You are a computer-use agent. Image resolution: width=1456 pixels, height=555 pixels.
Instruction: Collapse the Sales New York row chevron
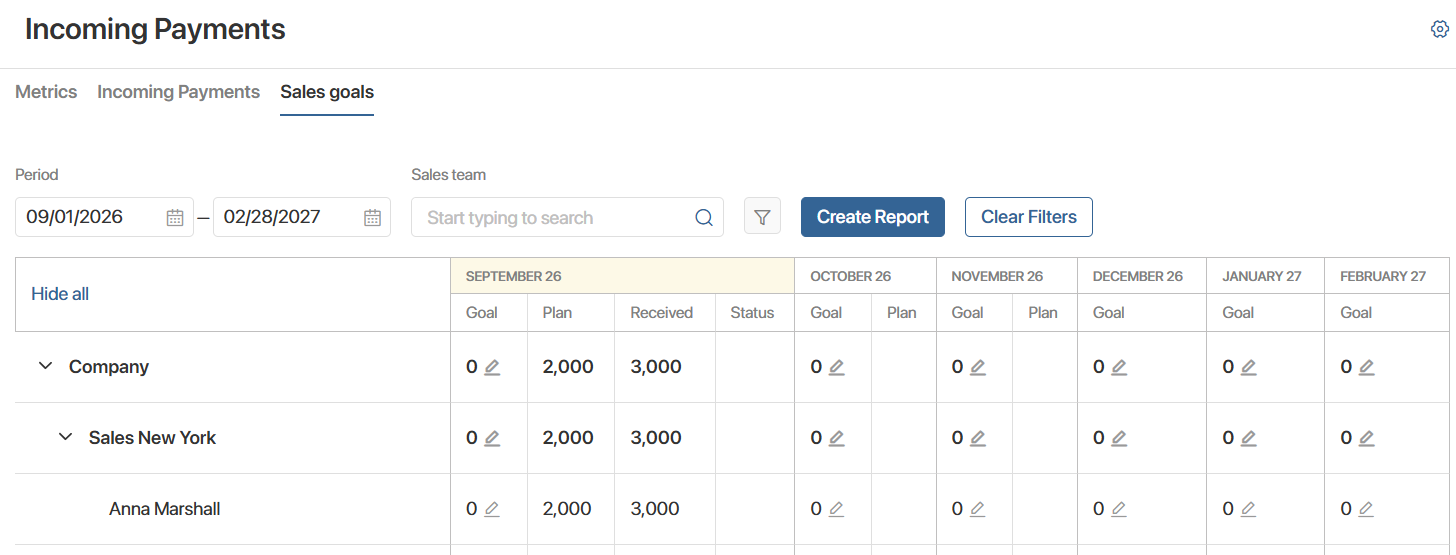pyautogui.click(x=65, y=437)
